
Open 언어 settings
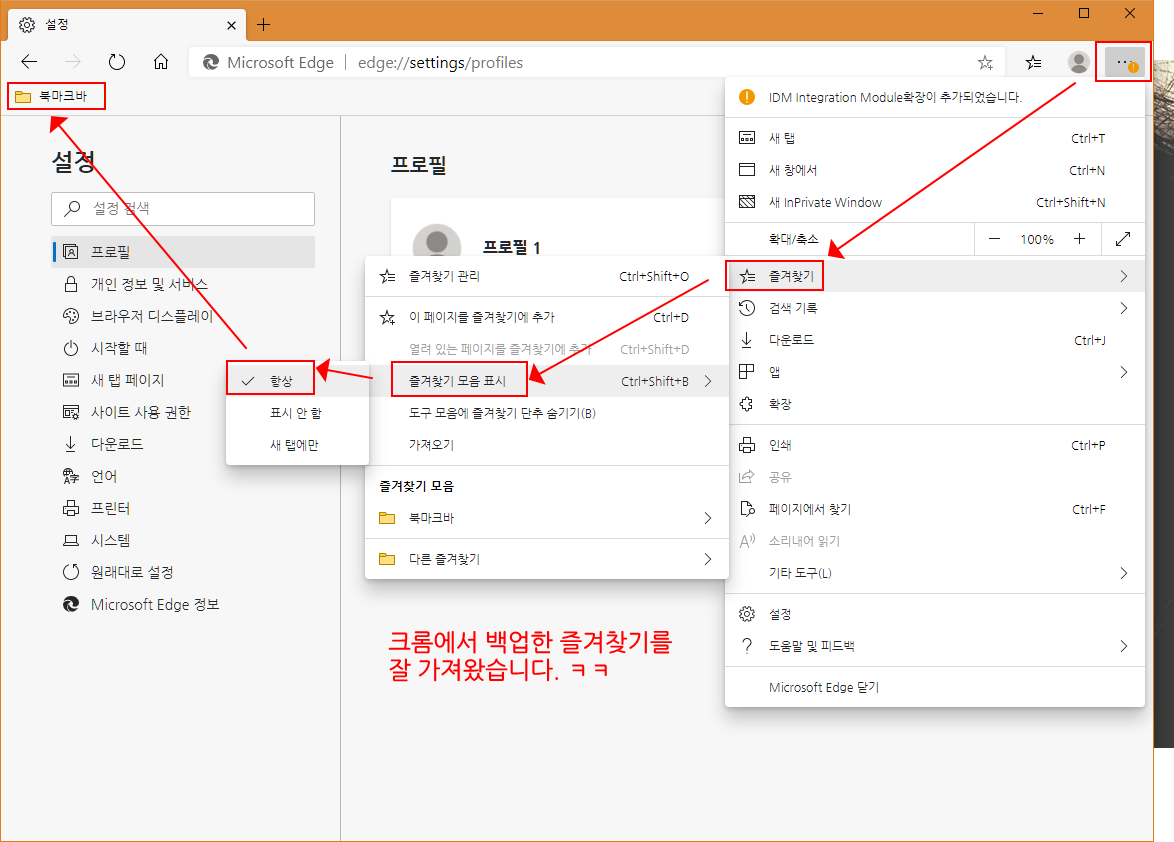[x=183, y=477]
